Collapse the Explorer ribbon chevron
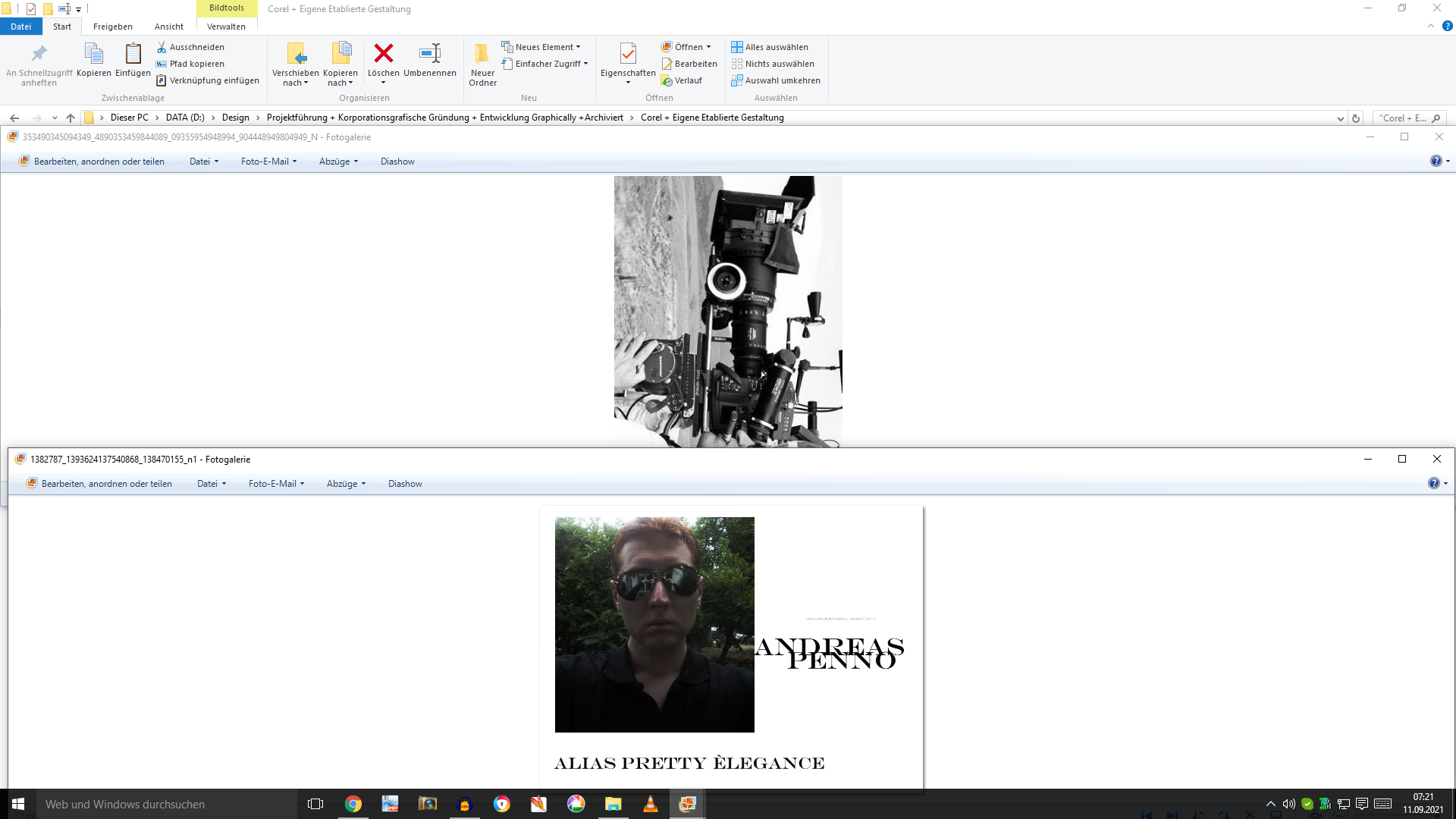The image size is (1456, 819). point(1431,26)
